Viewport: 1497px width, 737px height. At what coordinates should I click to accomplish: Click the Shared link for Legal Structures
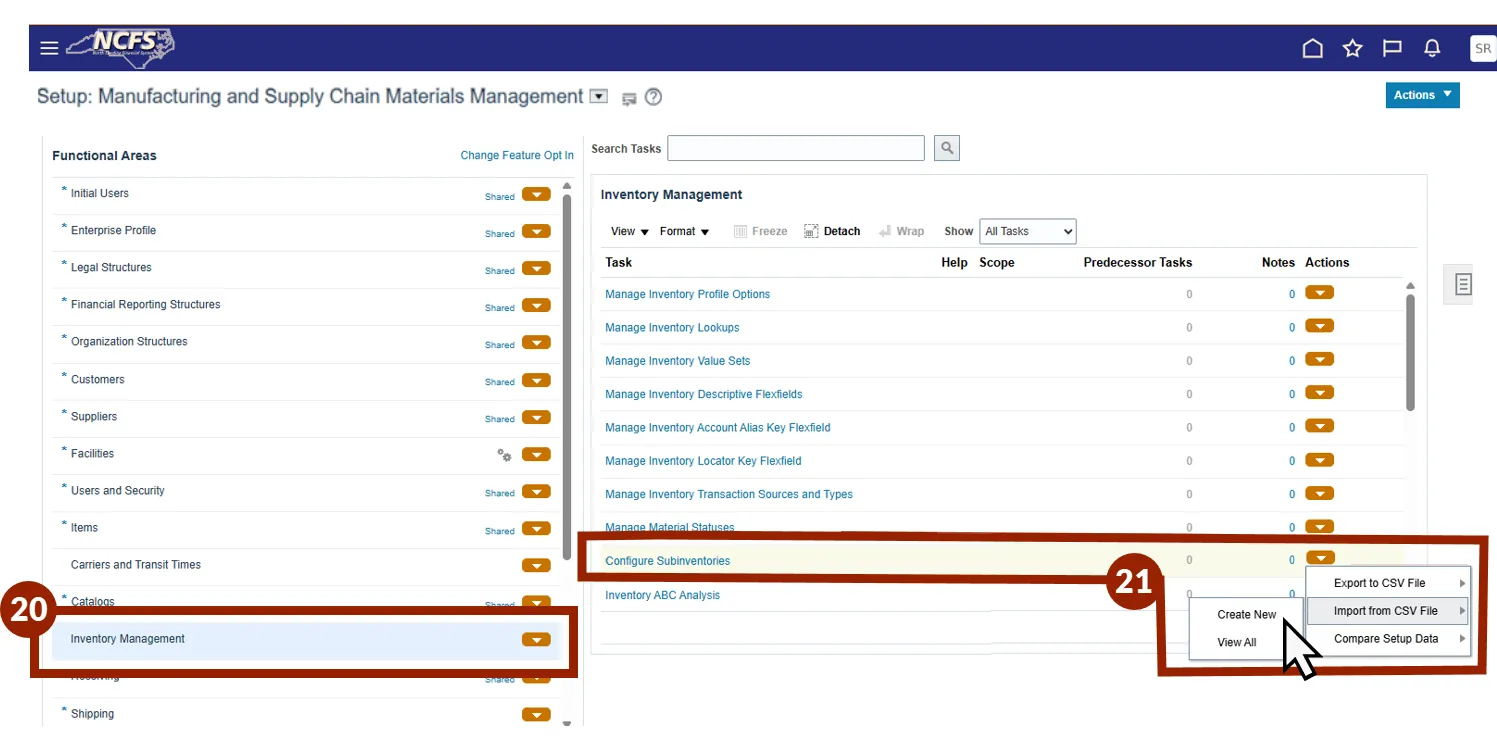(500, 271)
